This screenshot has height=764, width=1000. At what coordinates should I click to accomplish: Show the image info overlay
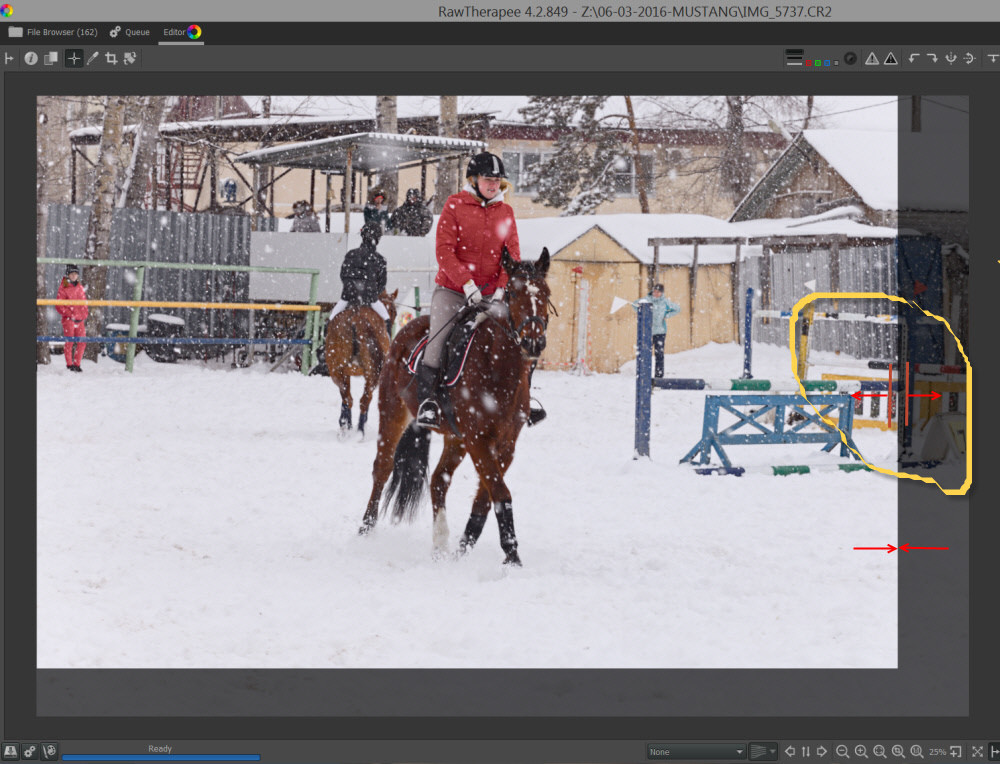31,59
